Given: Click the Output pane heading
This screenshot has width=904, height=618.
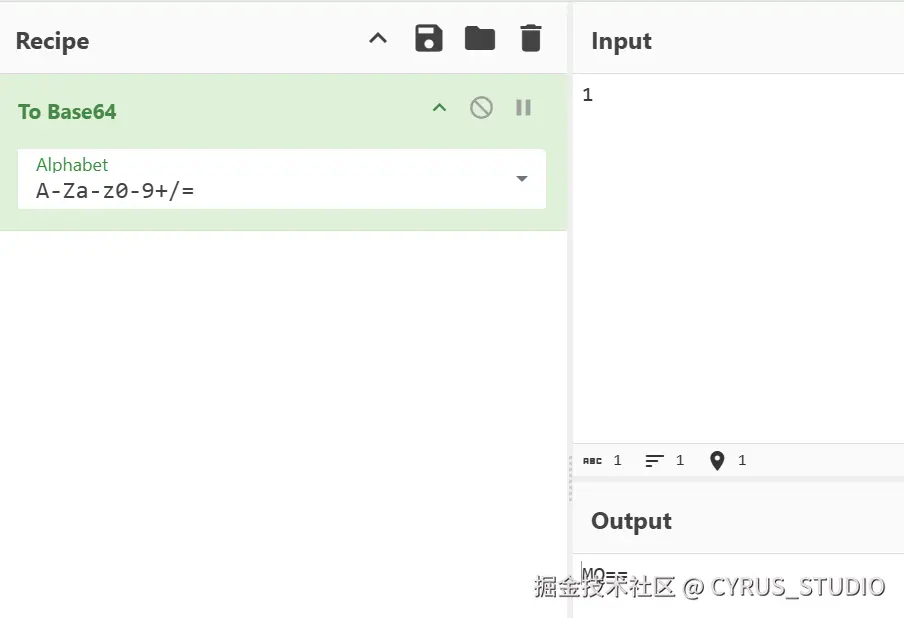Looking at the screenshot, I should pyautogui.click(x=631, y=521).
